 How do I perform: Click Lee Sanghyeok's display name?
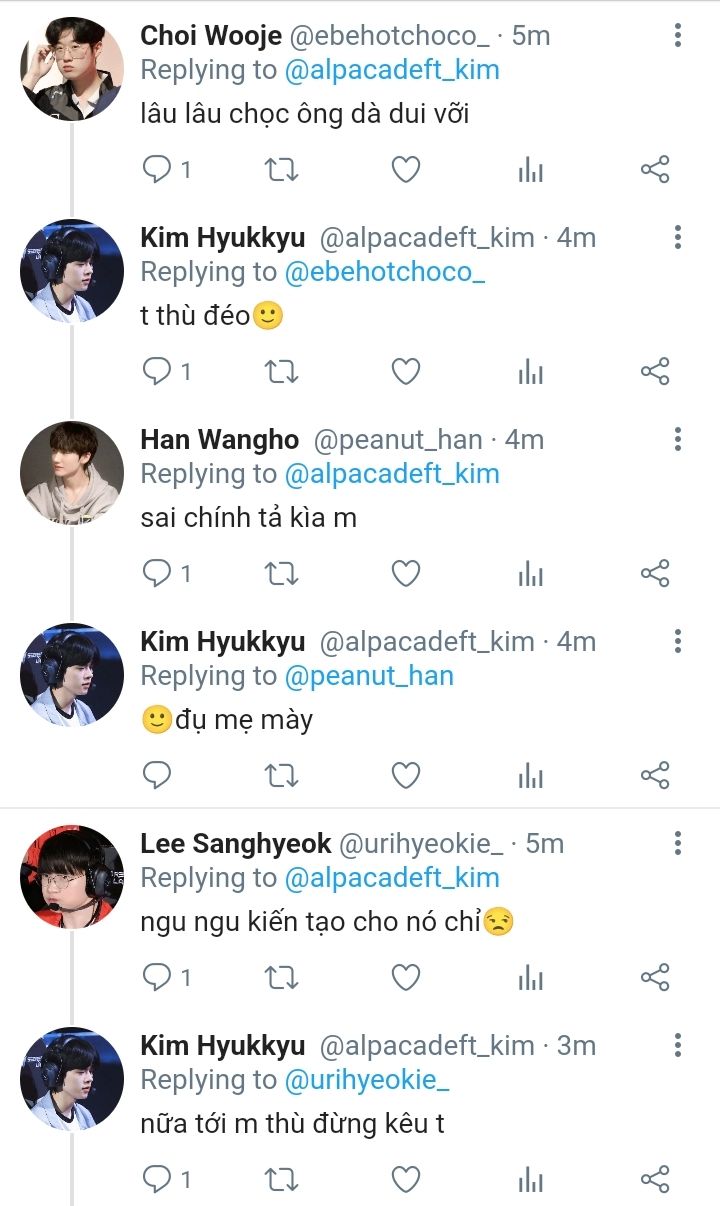tap(235, 844)
